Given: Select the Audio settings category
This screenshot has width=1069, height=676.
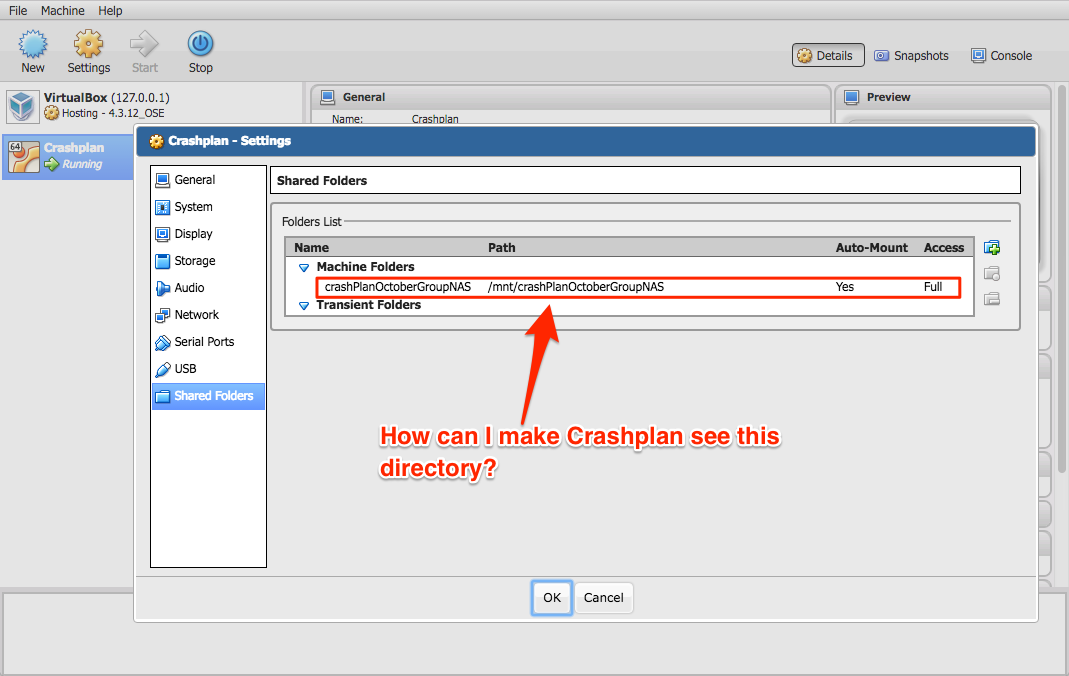Looking at the screenshot, I should [x=208, y=288].
